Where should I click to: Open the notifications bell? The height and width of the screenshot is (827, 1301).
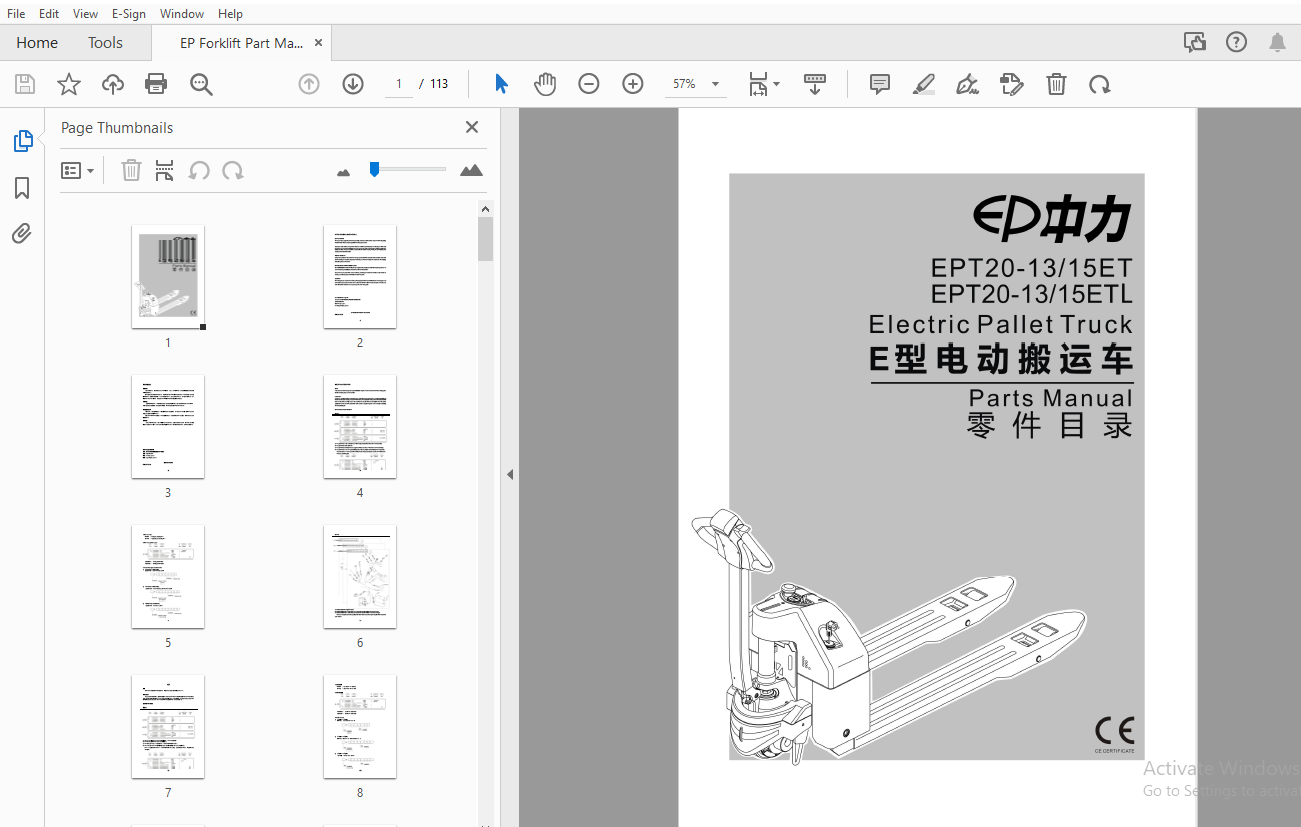(x=1278, y=42)
